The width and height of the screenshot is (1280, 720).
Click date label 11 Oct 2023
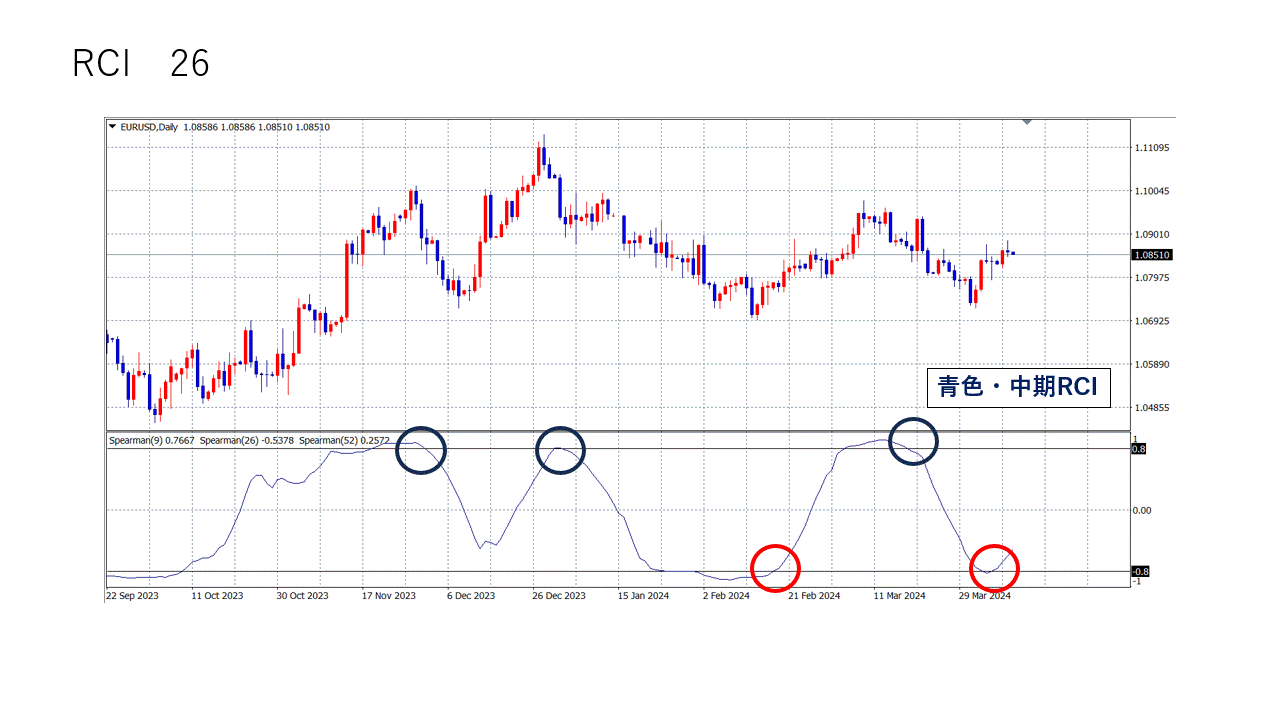217,595
